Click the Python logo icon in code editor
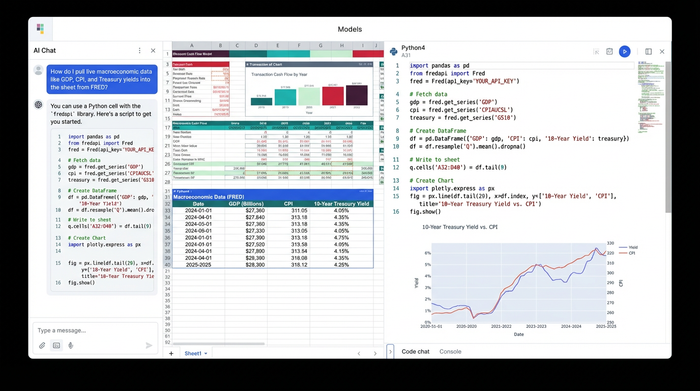The width and height of the screenshot is (700, 391). (393, 52)
